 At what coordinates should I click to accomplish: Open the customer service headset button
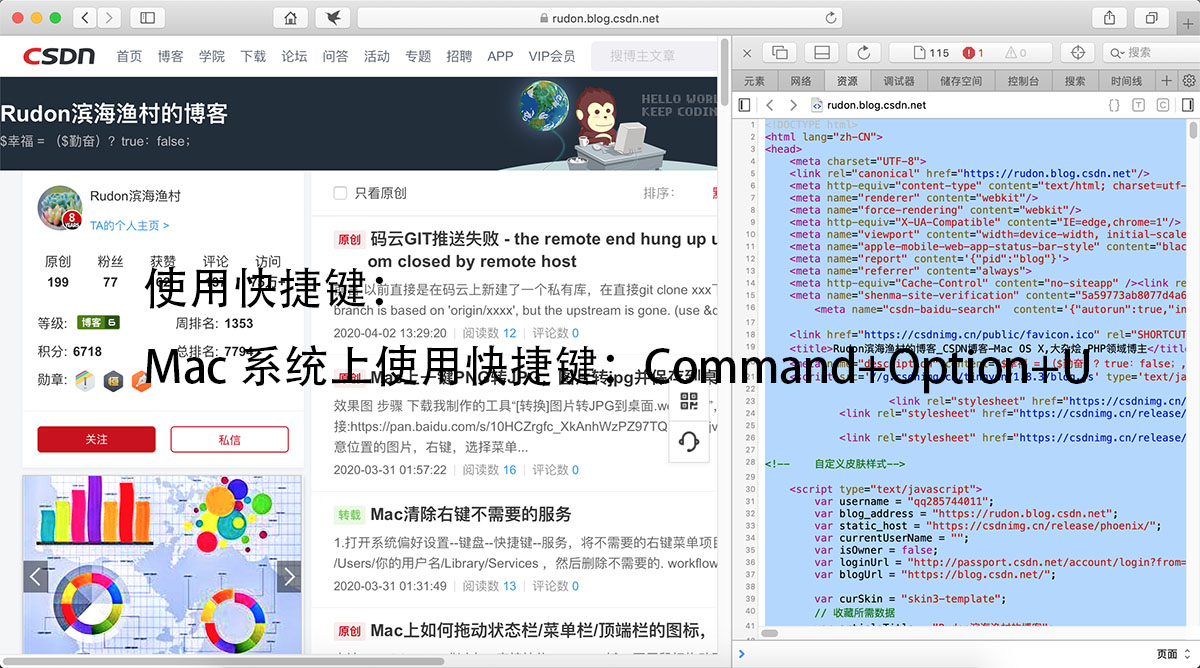tap(688, 442)
